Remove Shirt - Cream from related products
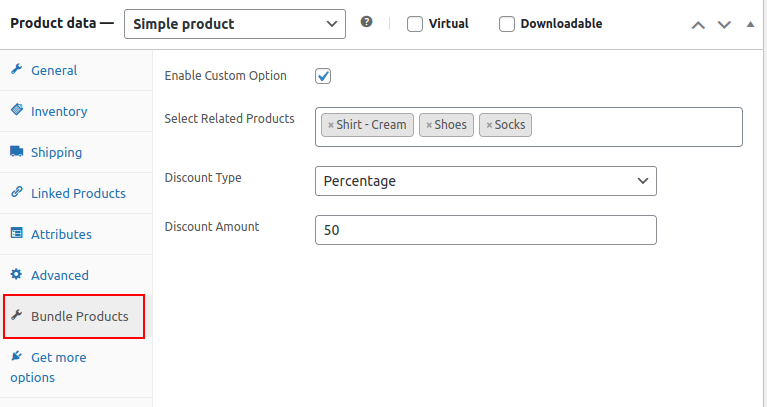Viewport: 767px width, 407px height. click(x=331, y=125)
